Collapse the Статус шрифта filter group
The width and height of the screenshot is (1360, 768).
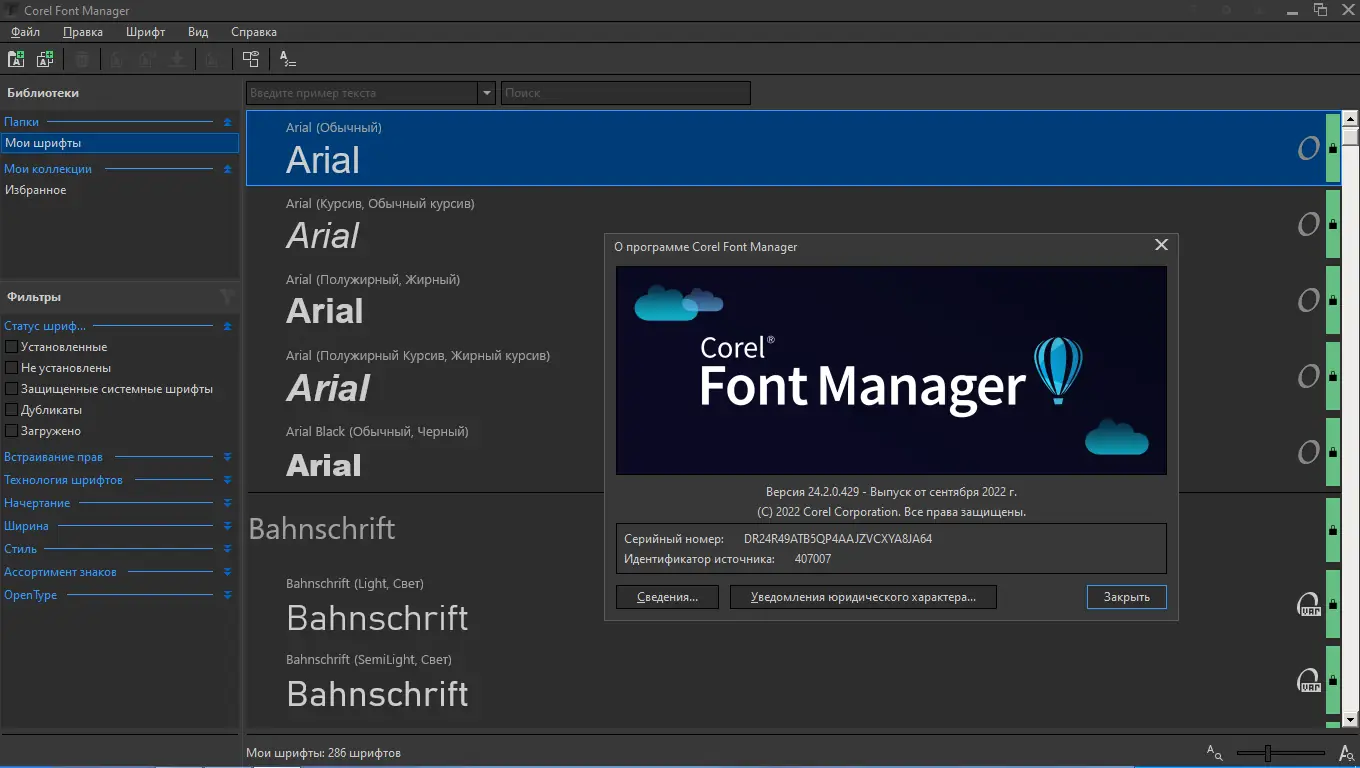227,326
